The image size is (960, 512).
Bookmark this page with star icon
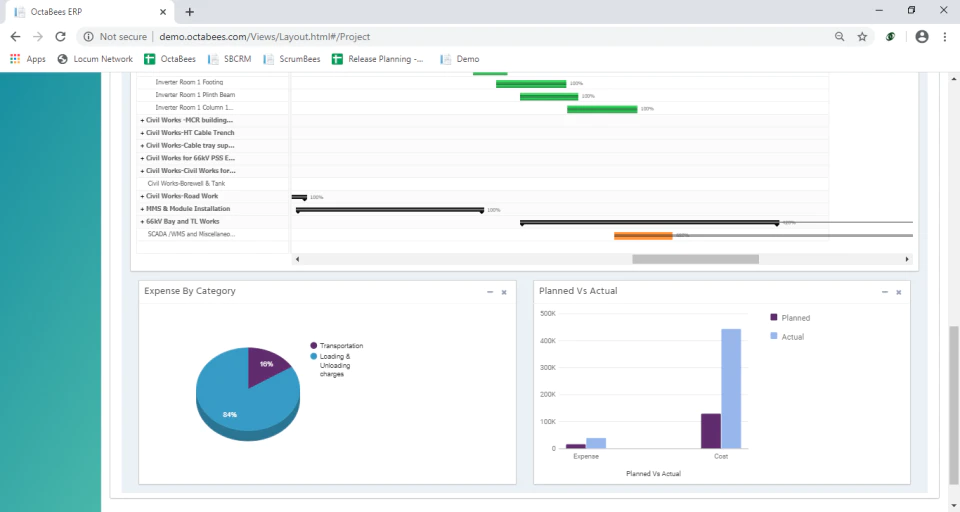(862, 37)
